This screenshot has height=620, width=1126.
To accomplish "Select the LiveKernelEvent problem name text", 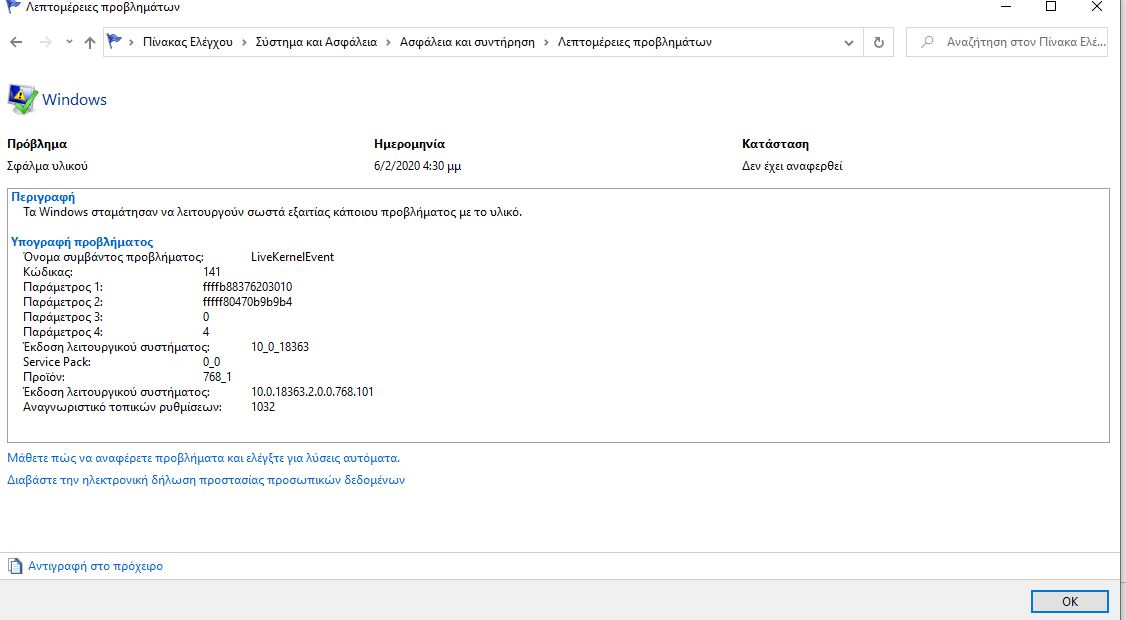I will click(292, 256).
